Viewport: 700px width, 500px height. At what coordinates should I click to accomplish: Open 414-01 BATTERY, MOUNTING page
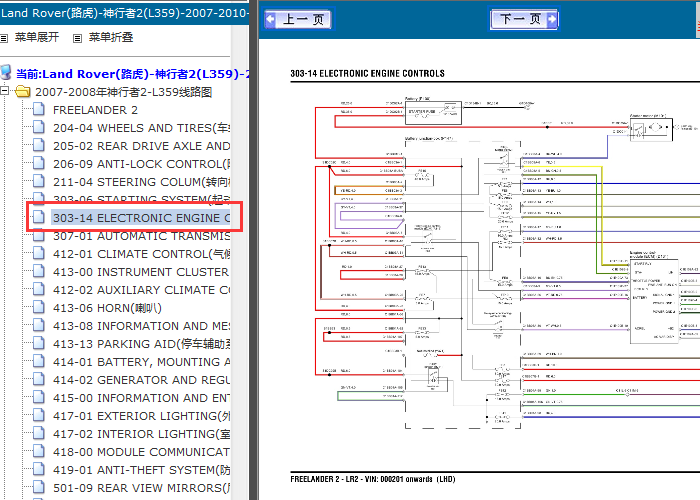pyautogui.click(x=142, y=362)
